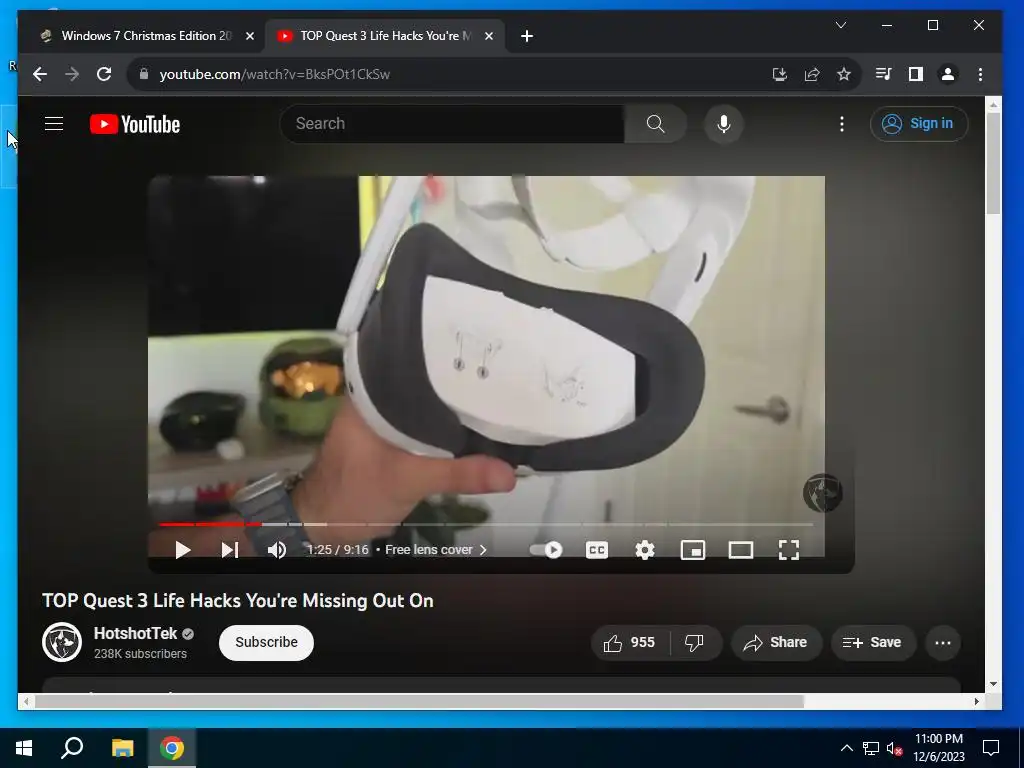Close the Windows 7 Christmas Edition tab
1024x768 pixels.
[x=249, y=37]
